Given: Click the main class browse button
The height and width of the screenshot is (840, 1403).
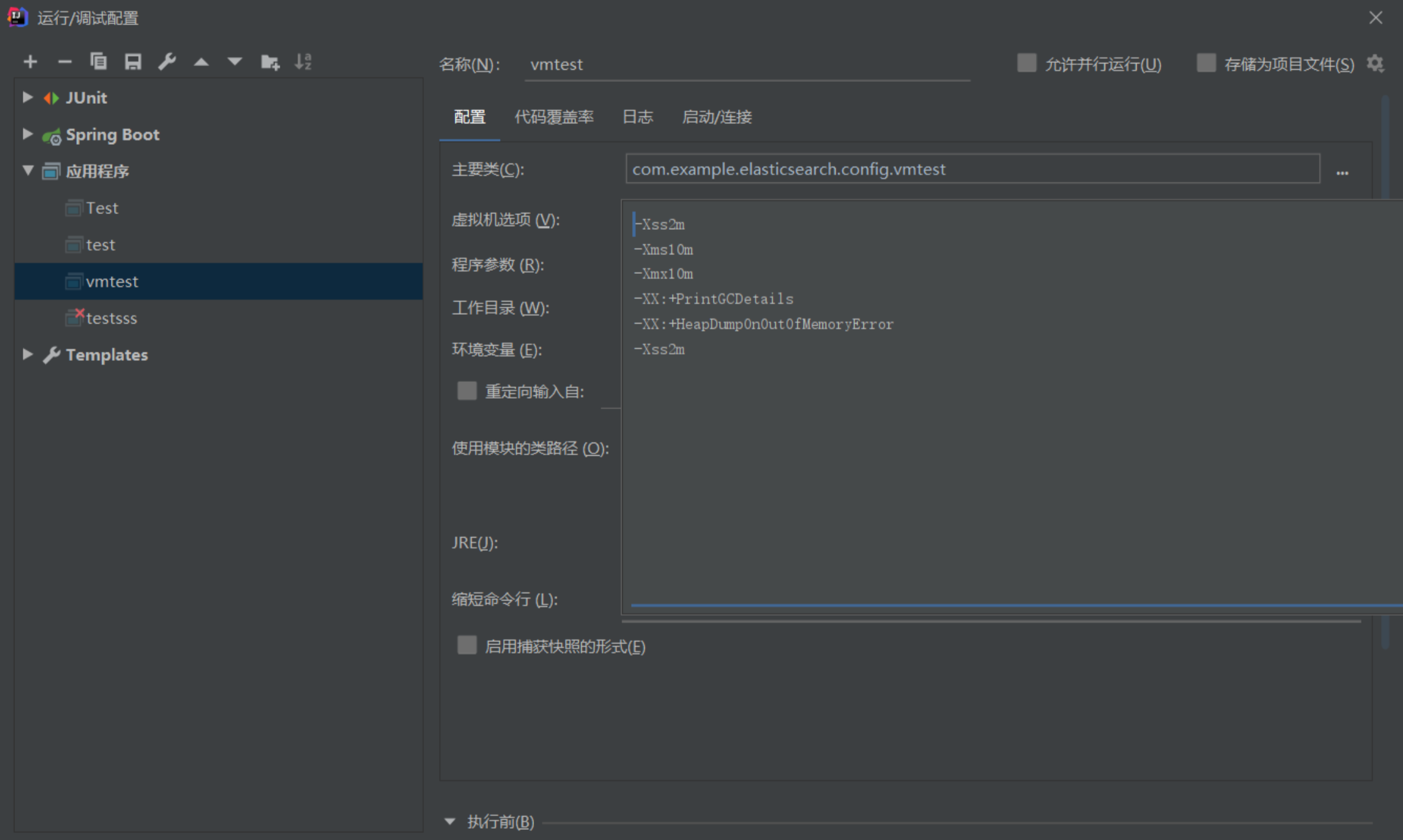Looking at the screenshot, I should click(x=1343, y=170).
